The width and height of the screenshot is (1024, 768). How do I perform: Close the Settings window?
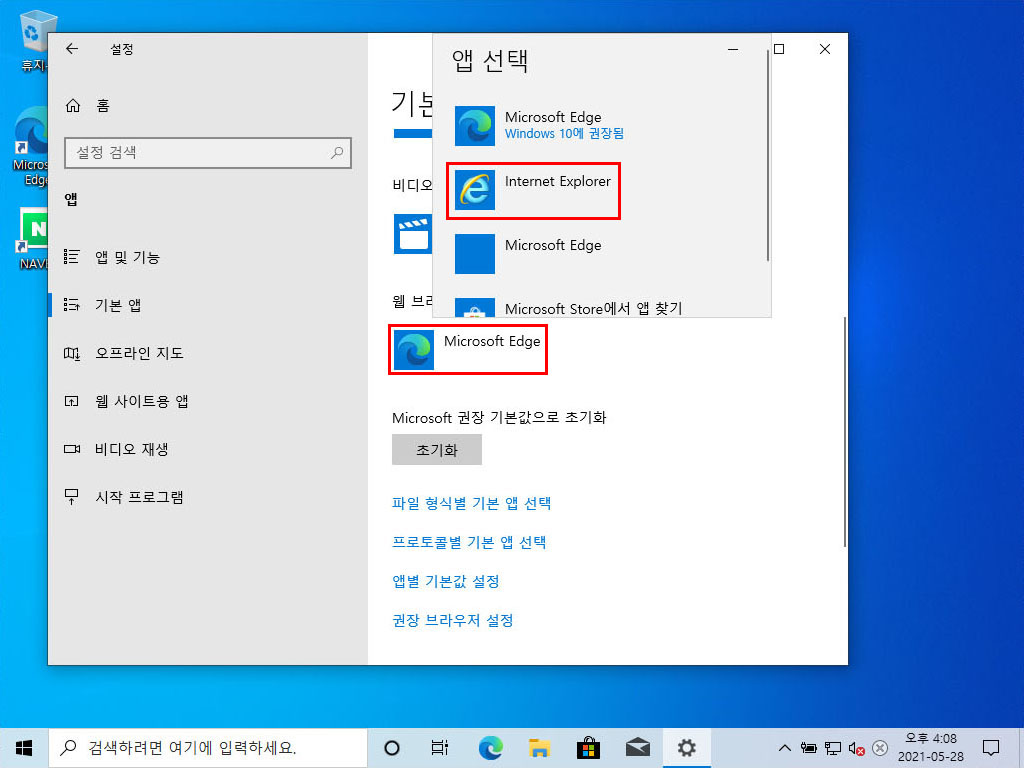825,49
